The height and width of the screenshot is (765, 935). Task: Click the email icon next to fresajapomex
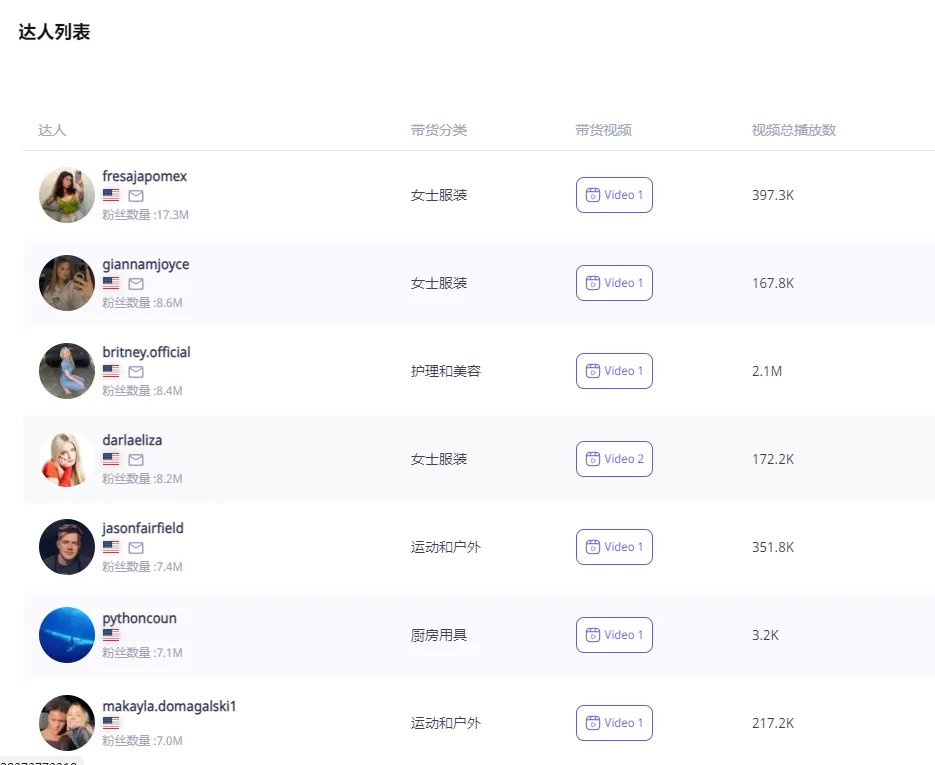coord(134,196)
